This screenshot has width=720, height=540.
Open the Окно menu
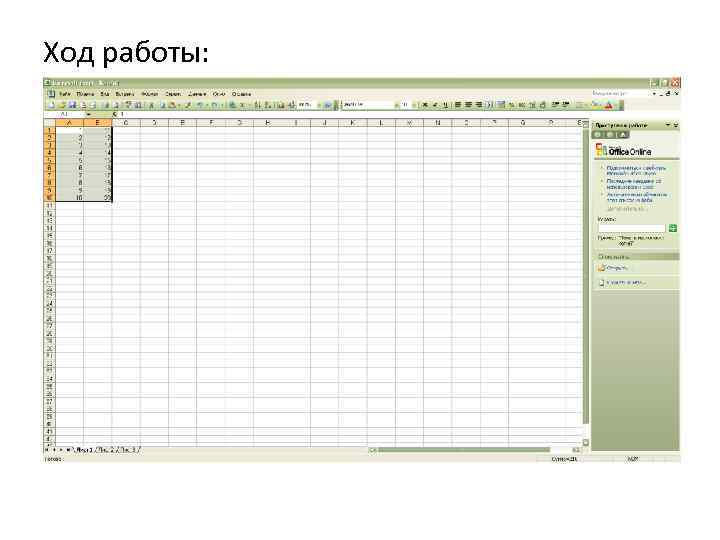point(219,94)
